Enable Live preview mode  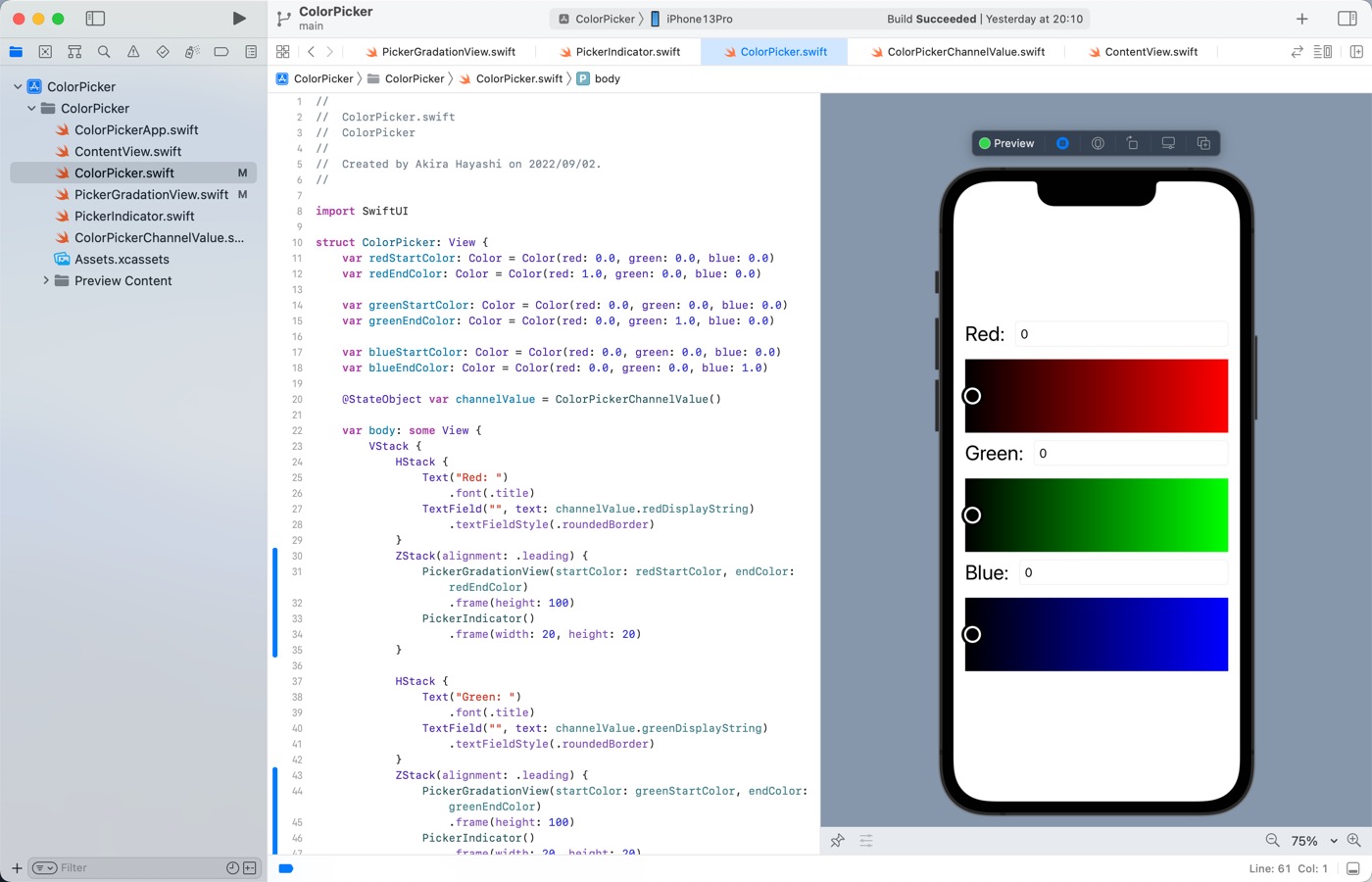(x=1062, y=143)
